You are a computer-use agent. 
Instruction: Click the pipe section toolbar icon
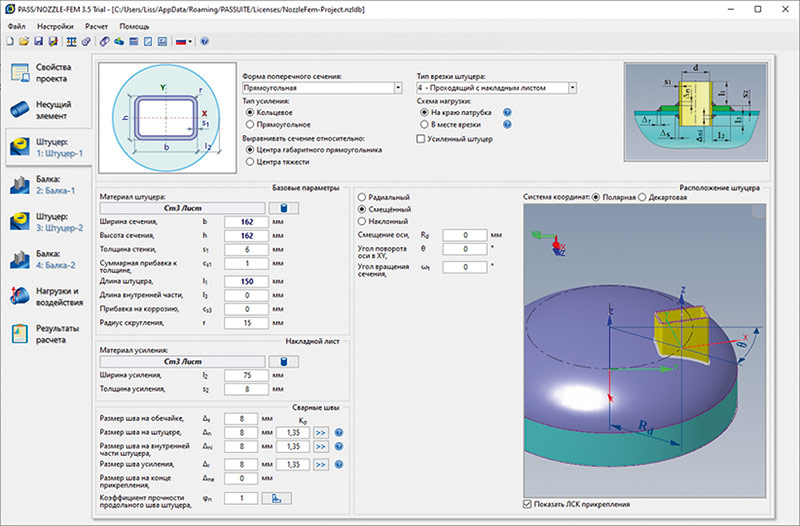(x=105, y=42)
